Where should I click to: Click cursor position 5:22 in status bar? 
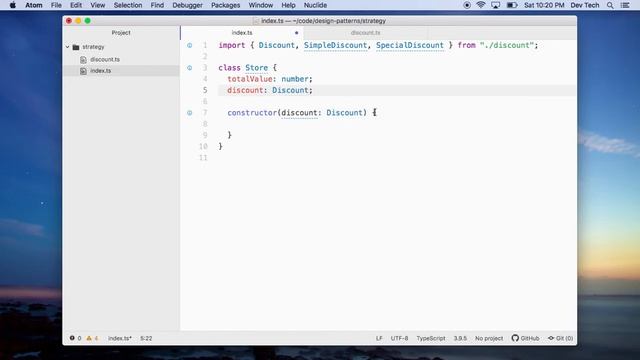(146, 338)
